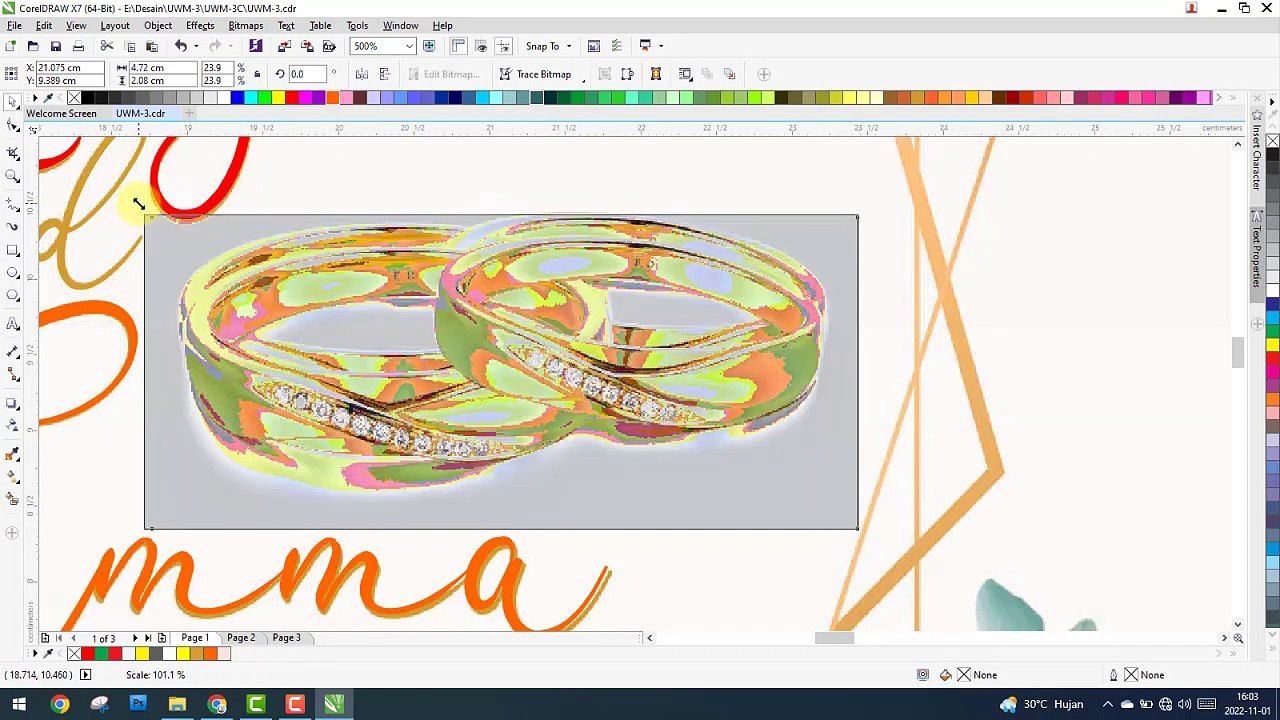Viewport: 1280px width, 720px height.
Task: Click the horizontal scrollbar thumb
Action: pyautogui.click(x=834, y=638)
